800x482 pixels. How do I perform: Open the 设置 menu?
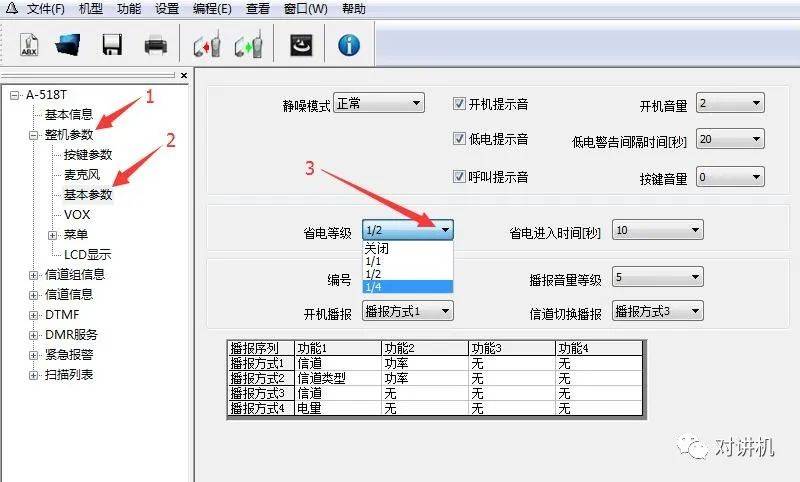pyautogui.click(x=167, y=9)
